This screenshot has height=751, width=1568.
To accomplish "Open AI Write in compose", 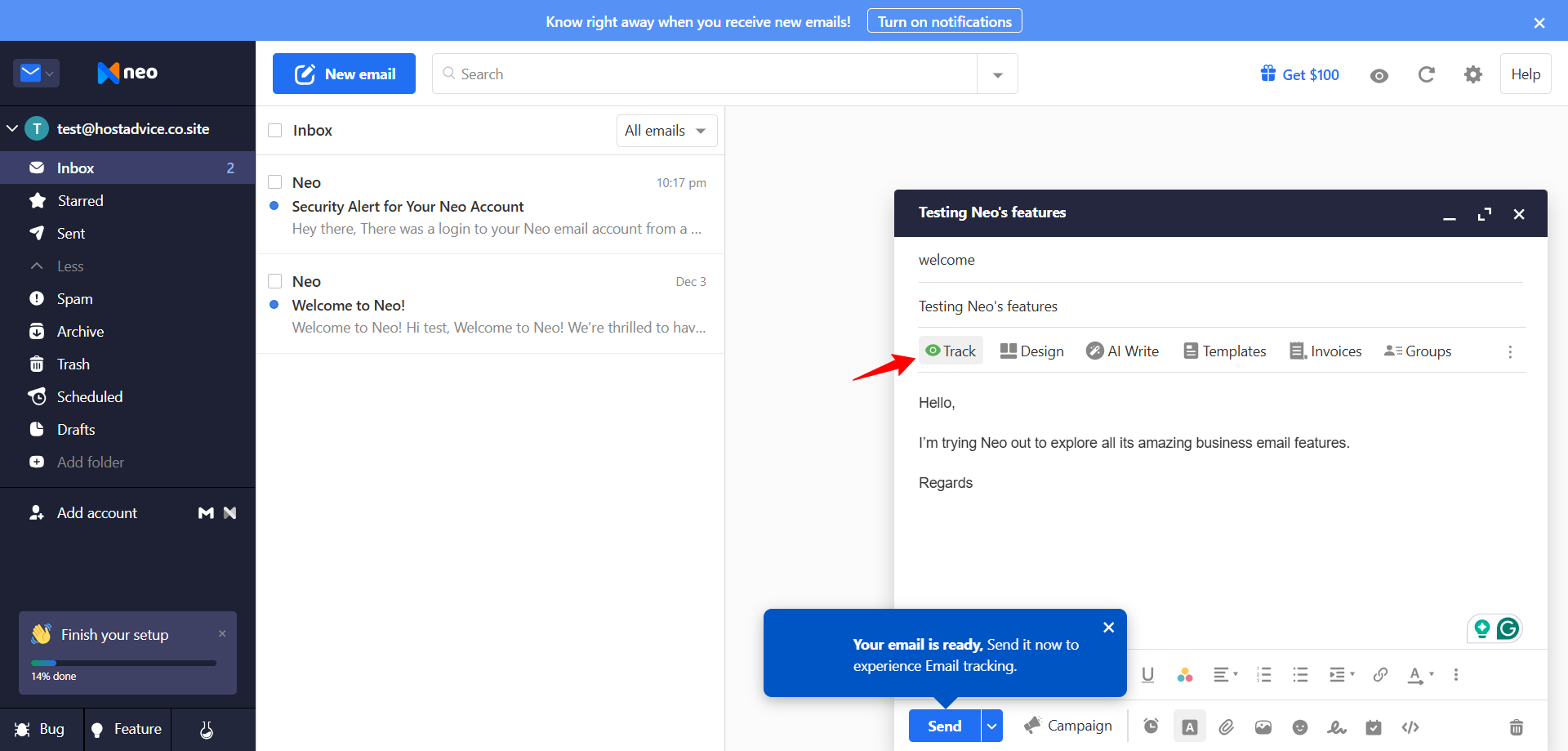I will coord(1122,351).
